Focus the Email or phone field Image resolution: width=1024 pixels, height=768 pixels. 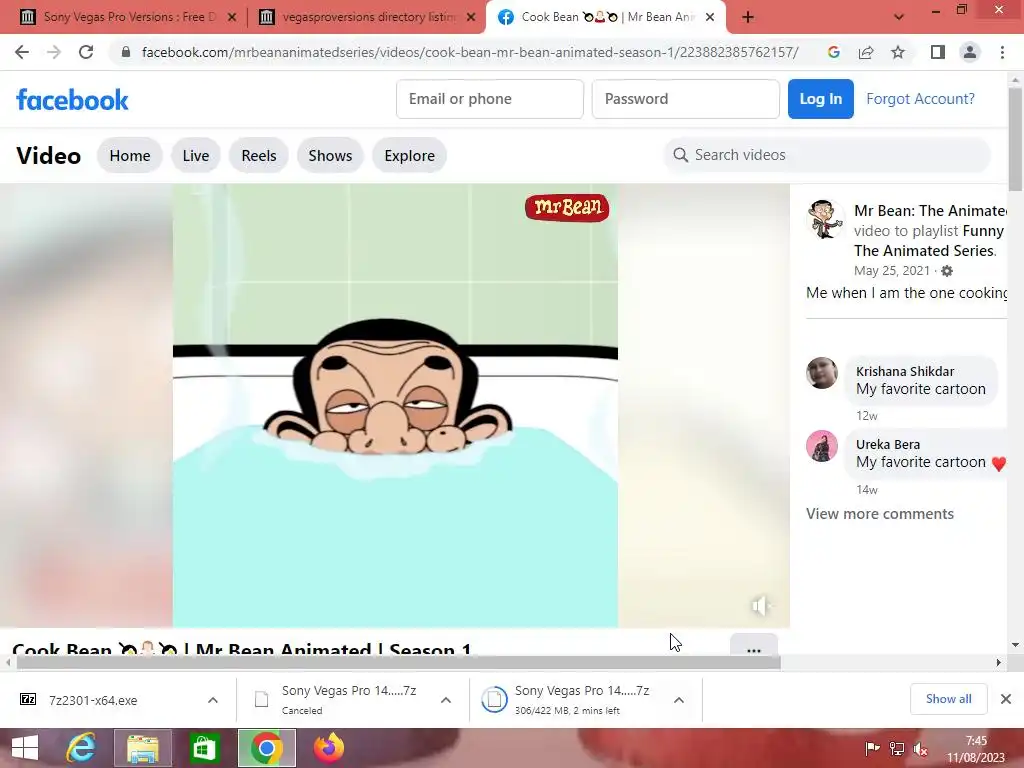[x=490, y=99]
